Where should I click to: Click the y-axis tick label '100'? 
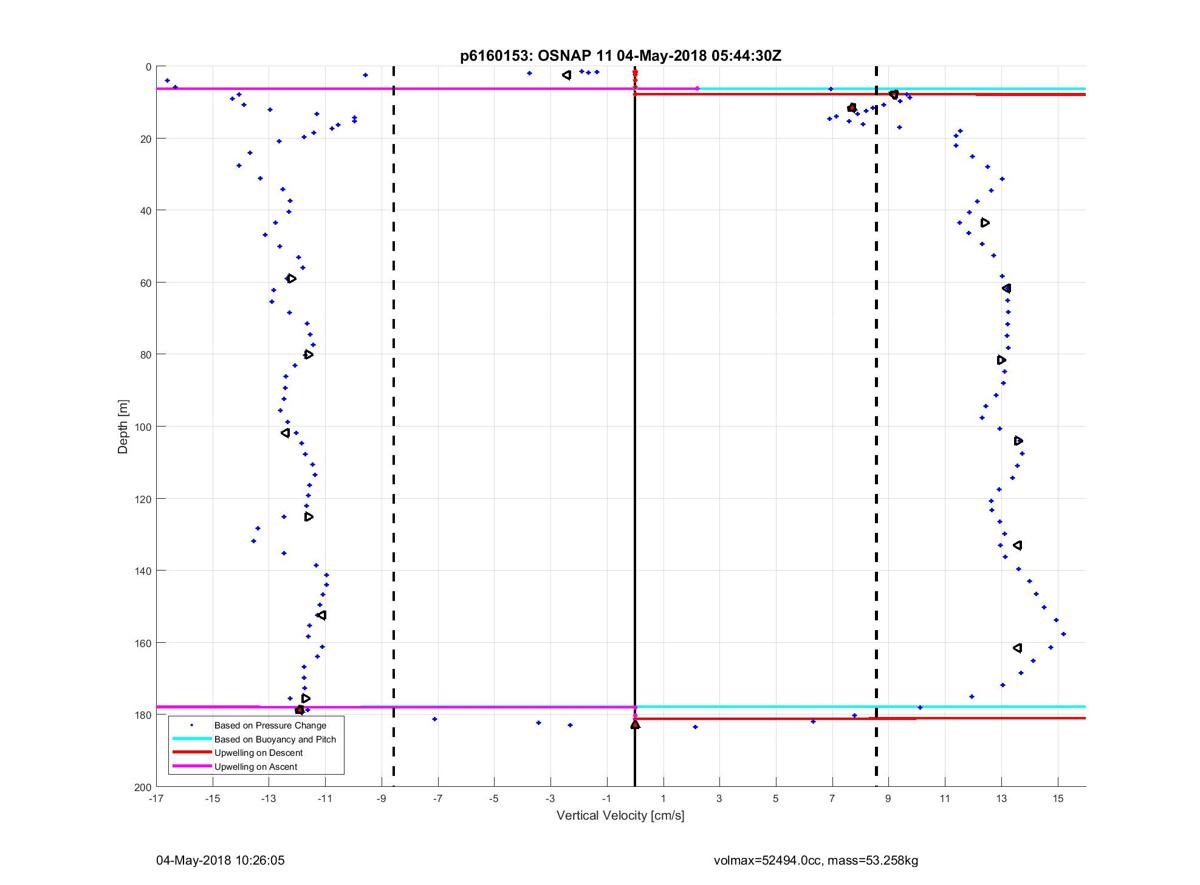(x=143, y=427)
